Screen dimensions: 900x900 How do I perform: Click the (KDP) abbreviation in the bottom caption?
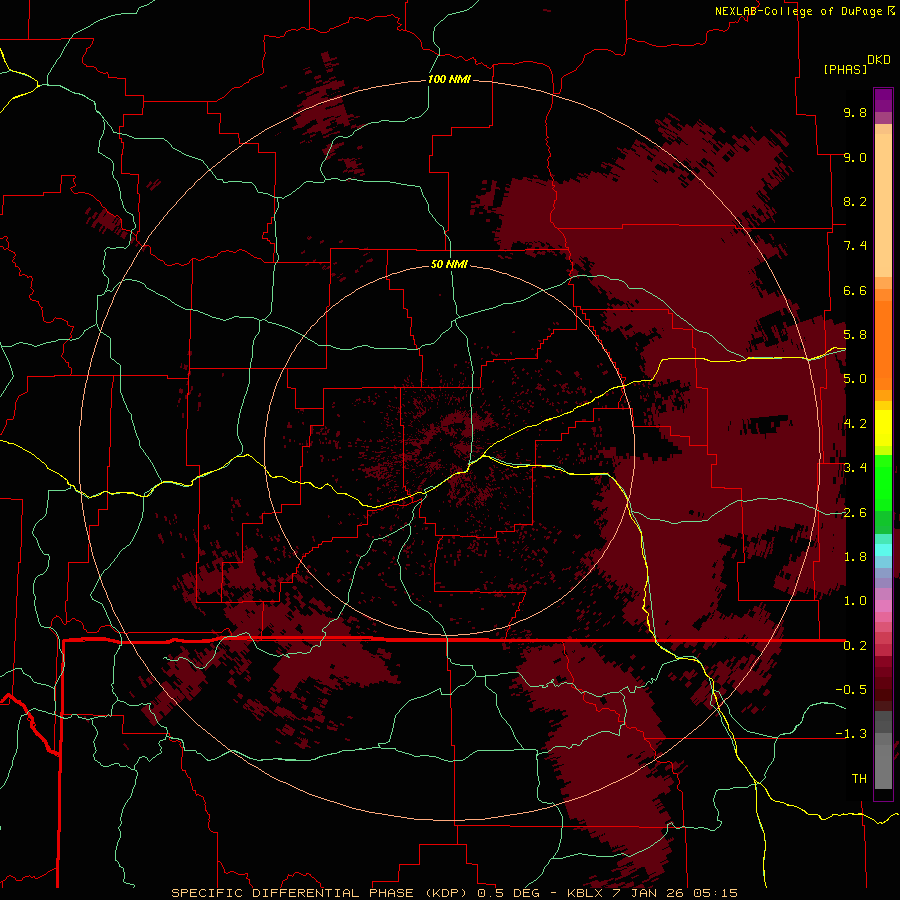444,893
